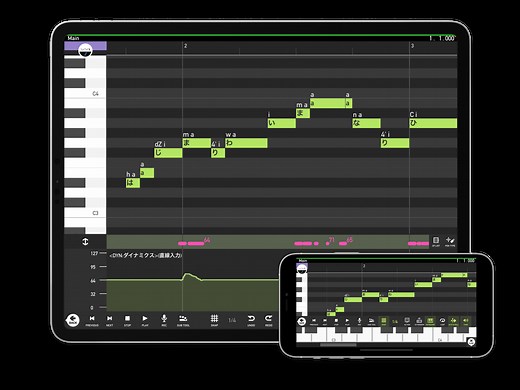The height and width of the screenshot is (390, 520).
Task: Toggle the highlighted auto scroll button on phone
Action: 453,321
